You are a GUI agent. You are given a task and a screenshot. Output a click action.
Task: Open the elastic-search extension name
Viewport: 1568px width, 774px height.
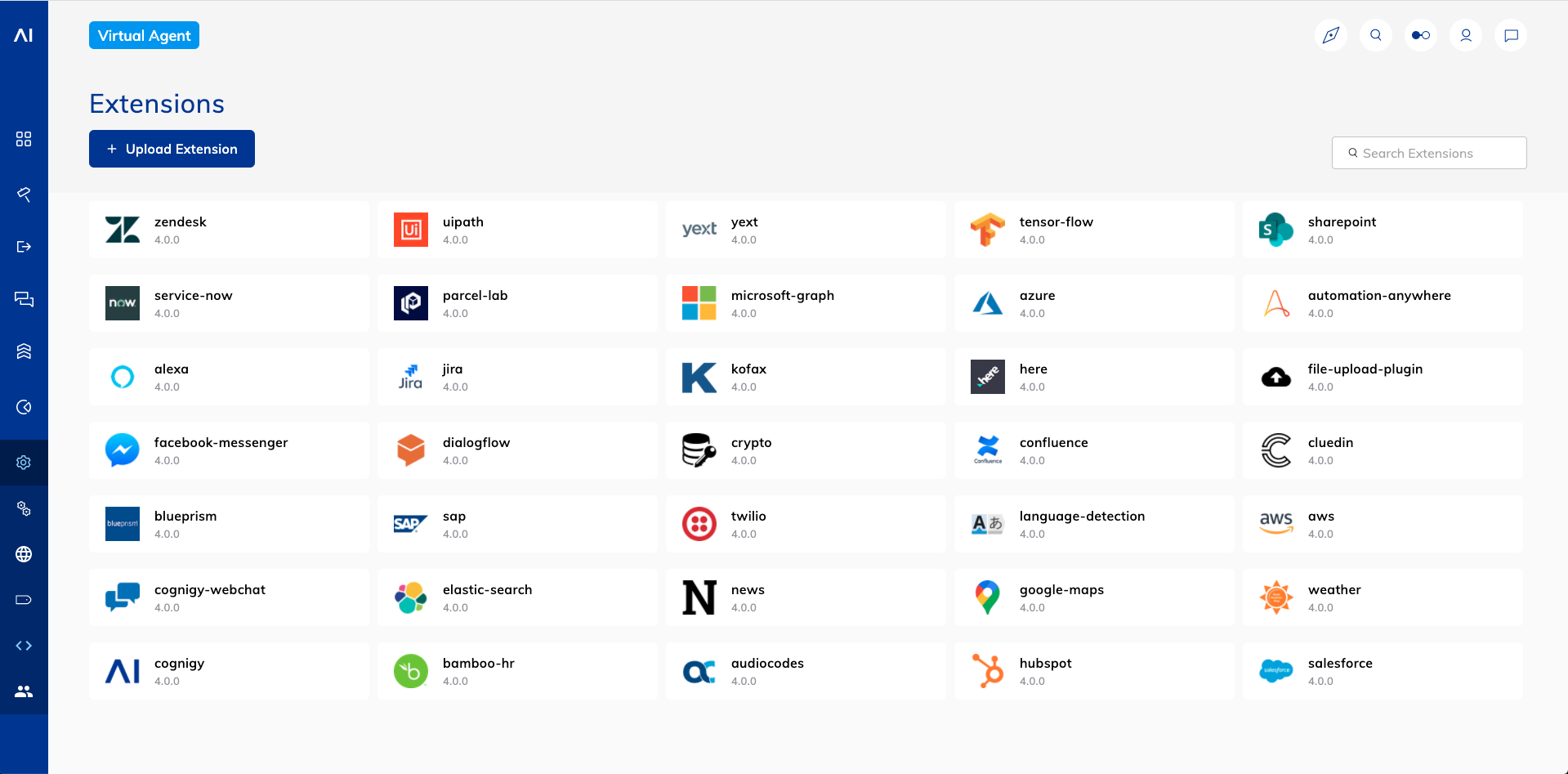click(487, 589)
